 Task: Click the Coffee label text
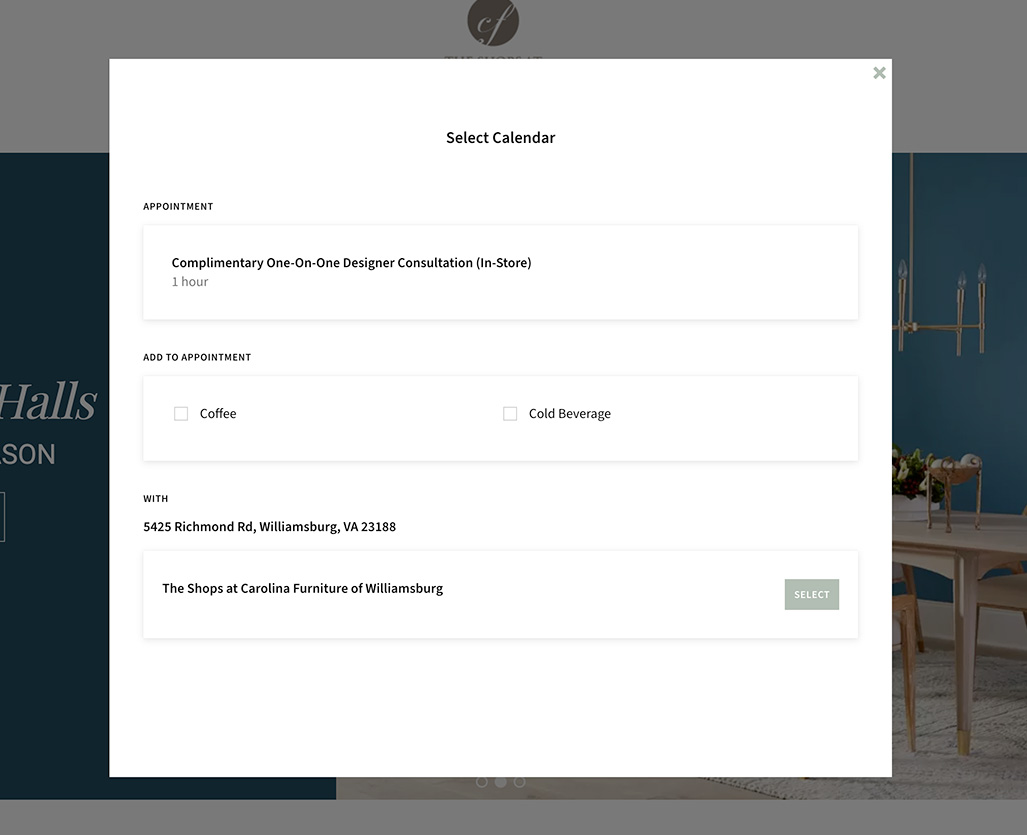pyautogui.click(x=218, y=414)
